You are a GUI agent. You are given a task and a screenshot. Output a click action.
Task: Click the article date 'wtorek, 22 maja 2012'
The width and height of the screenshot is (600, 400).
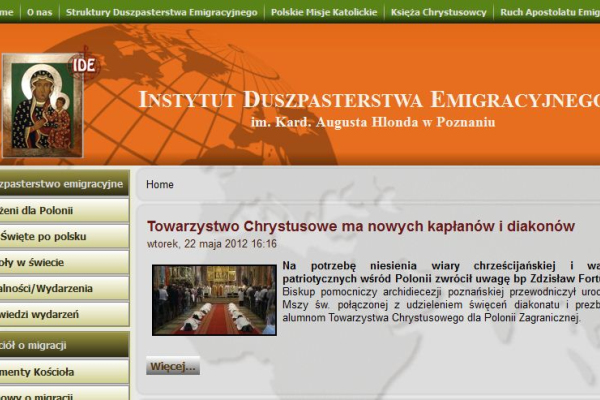click(x=212, y=244)
